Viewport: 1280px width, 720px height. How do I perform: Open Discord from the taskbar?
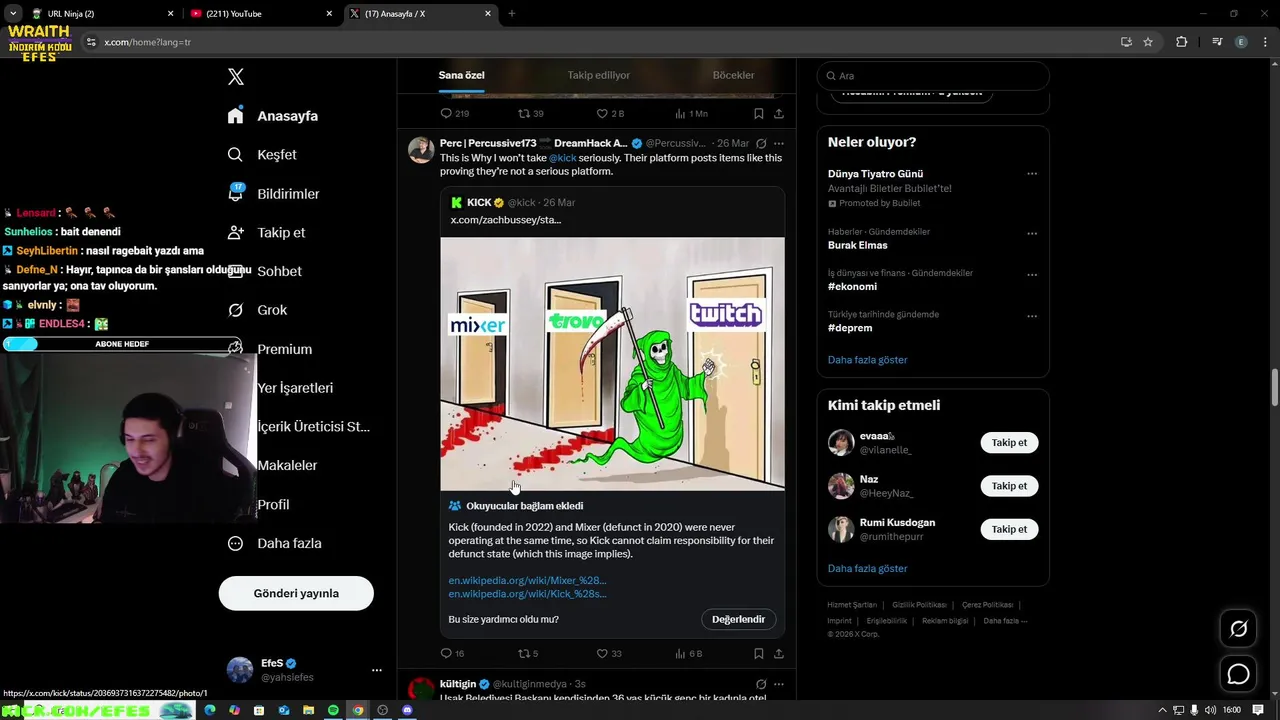[x=407, y=710]
